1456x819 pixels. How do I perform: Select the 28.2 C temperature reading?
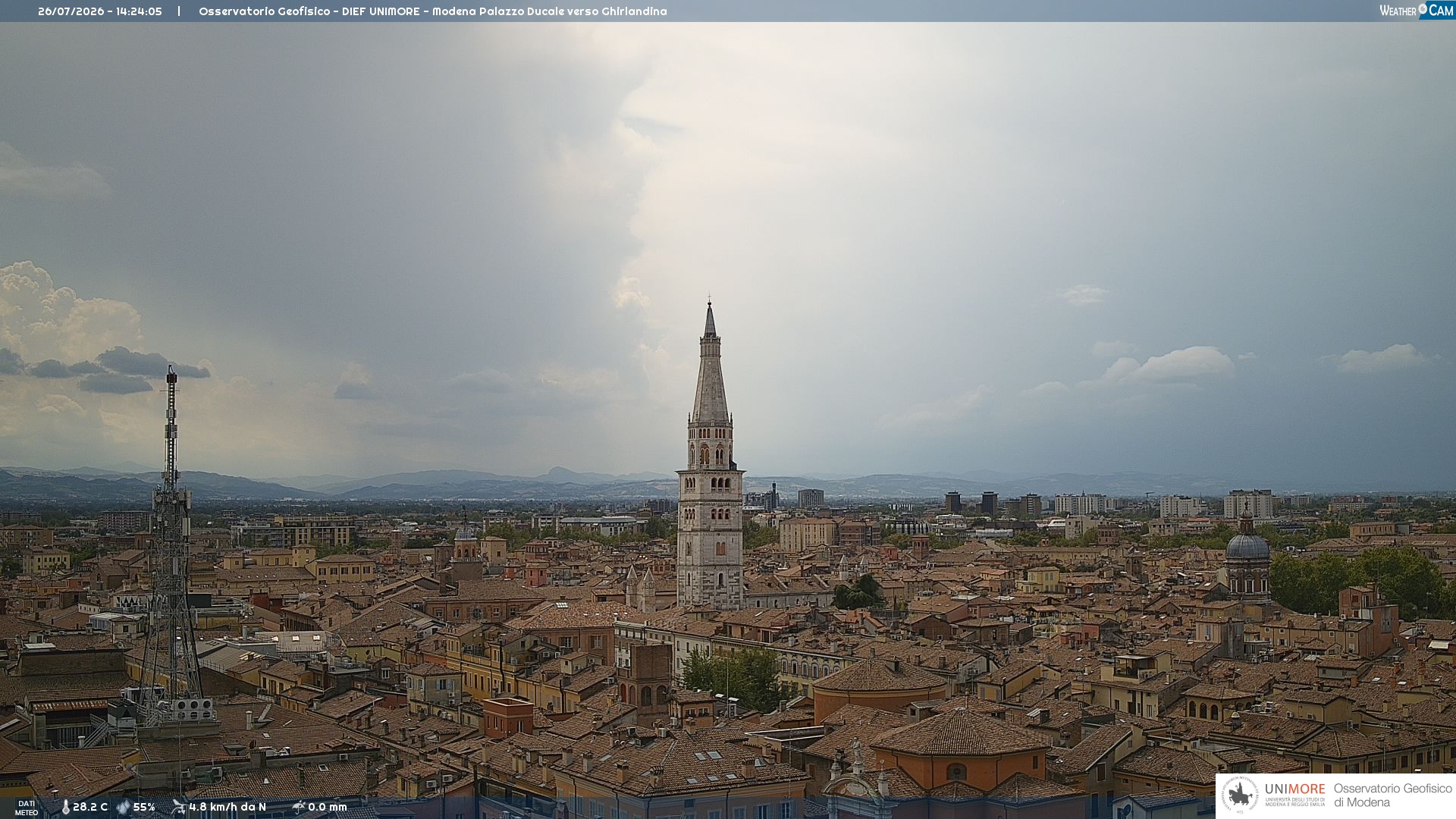pyautogui.click(x=90, y=807)
